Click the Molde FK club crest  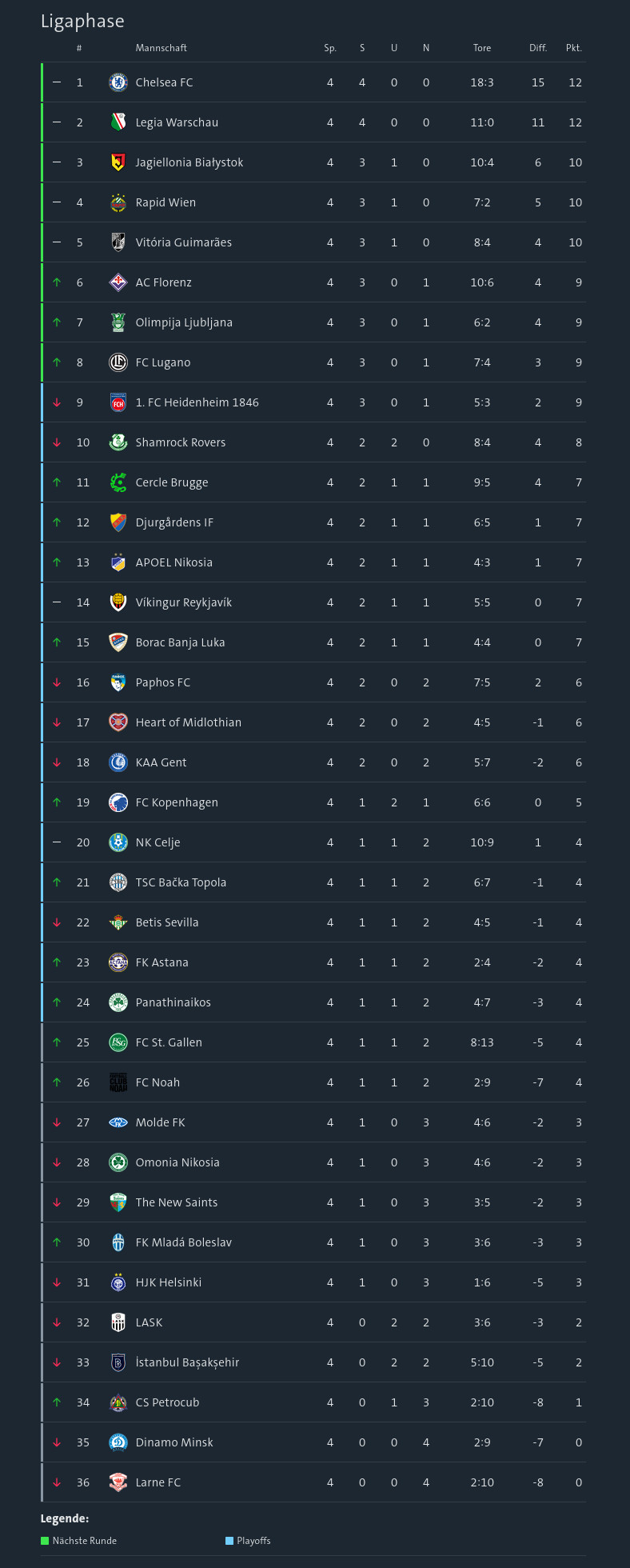pos(118,1122)
